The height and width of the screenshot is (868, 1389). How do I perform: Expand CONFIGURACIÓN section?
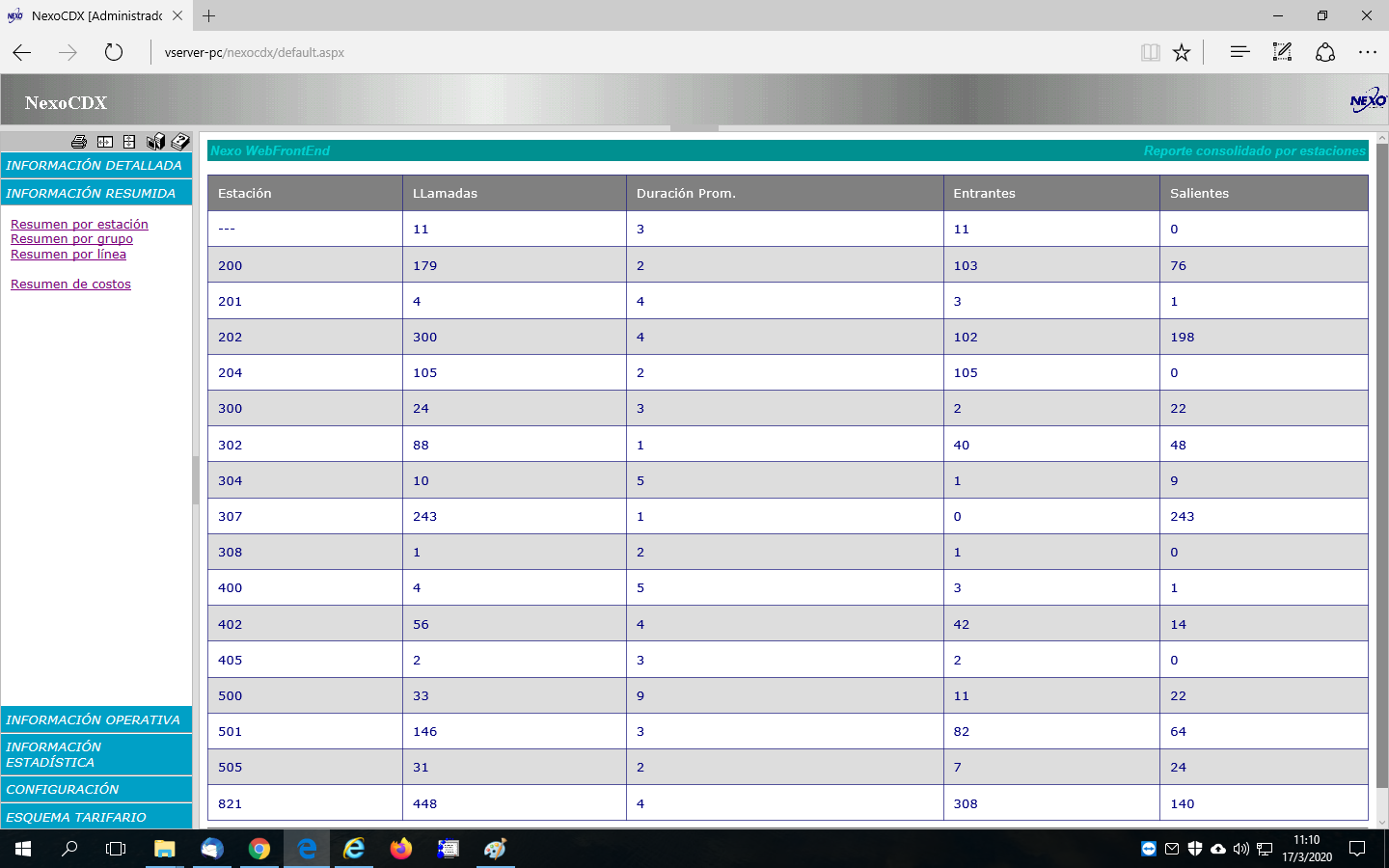(96, 789)
